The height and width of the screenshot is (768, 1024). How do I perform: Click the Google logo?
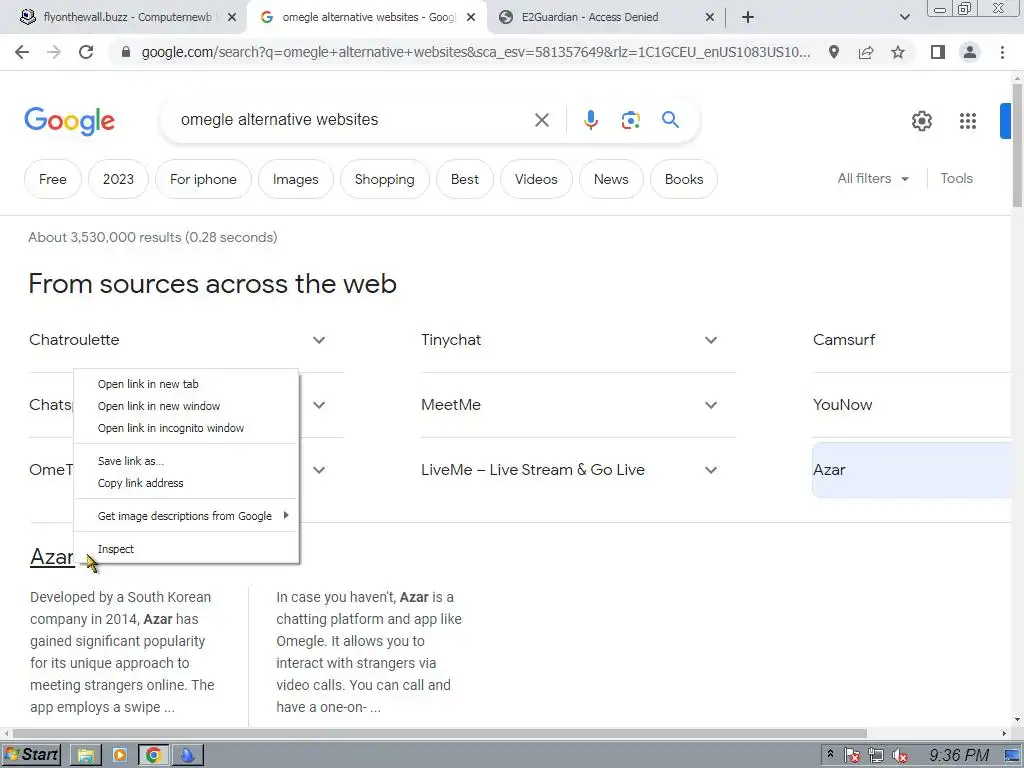point(69,121)
